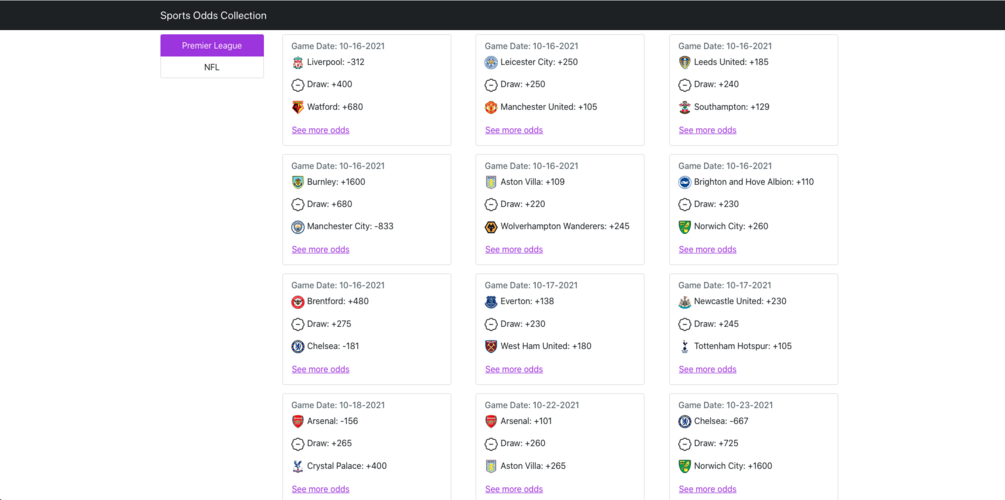Click the 'Chelsea: -667' odds text

click(722, 421)
